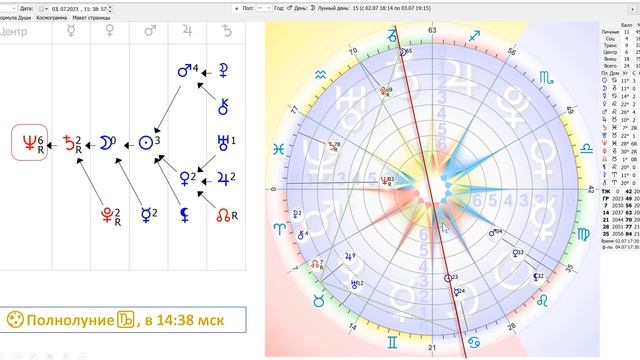Click the Полнолуние 14:38 мск banner
640x360 pixels.
click(122, 320)
